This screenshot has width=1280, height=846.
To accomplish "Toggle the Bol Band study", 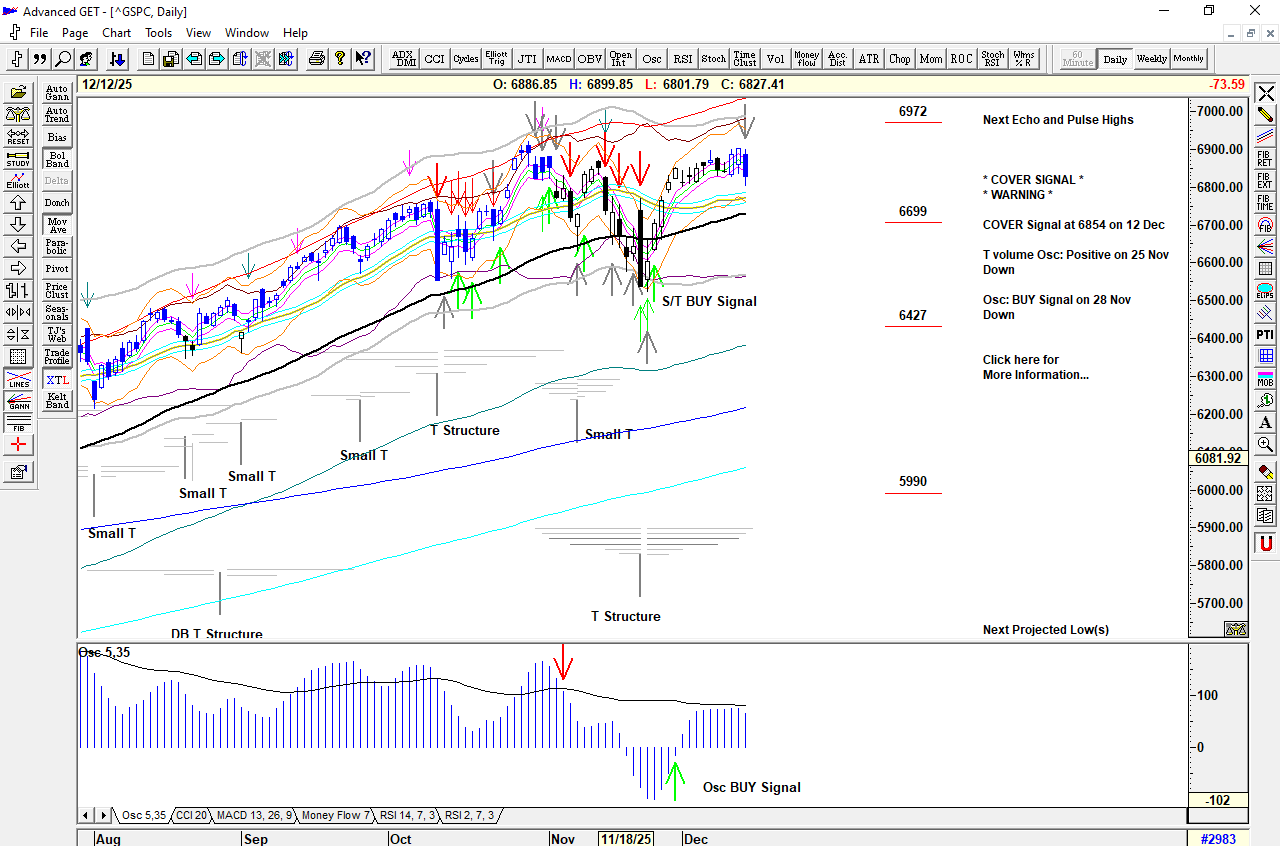I will [57, 159].
